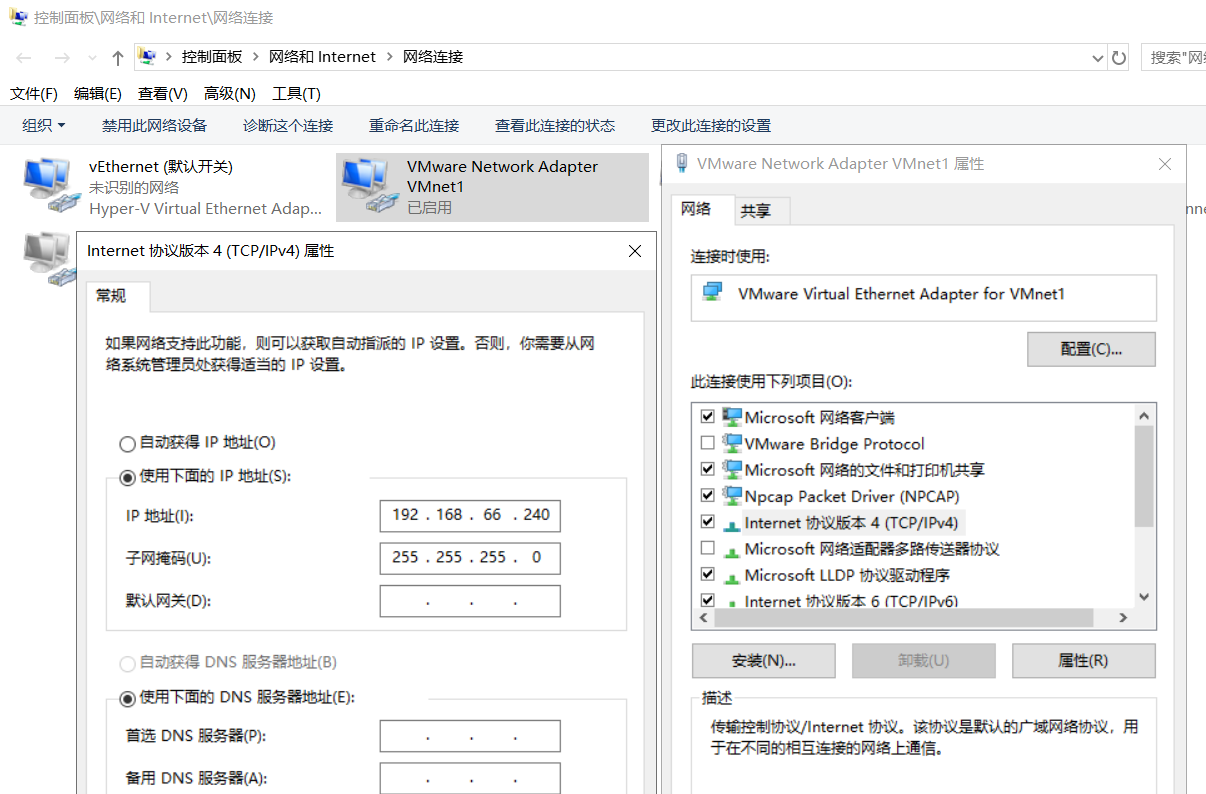Open the 编辑(E) menu
Screen dimensions: 1206x794
[x=98, y=94]
